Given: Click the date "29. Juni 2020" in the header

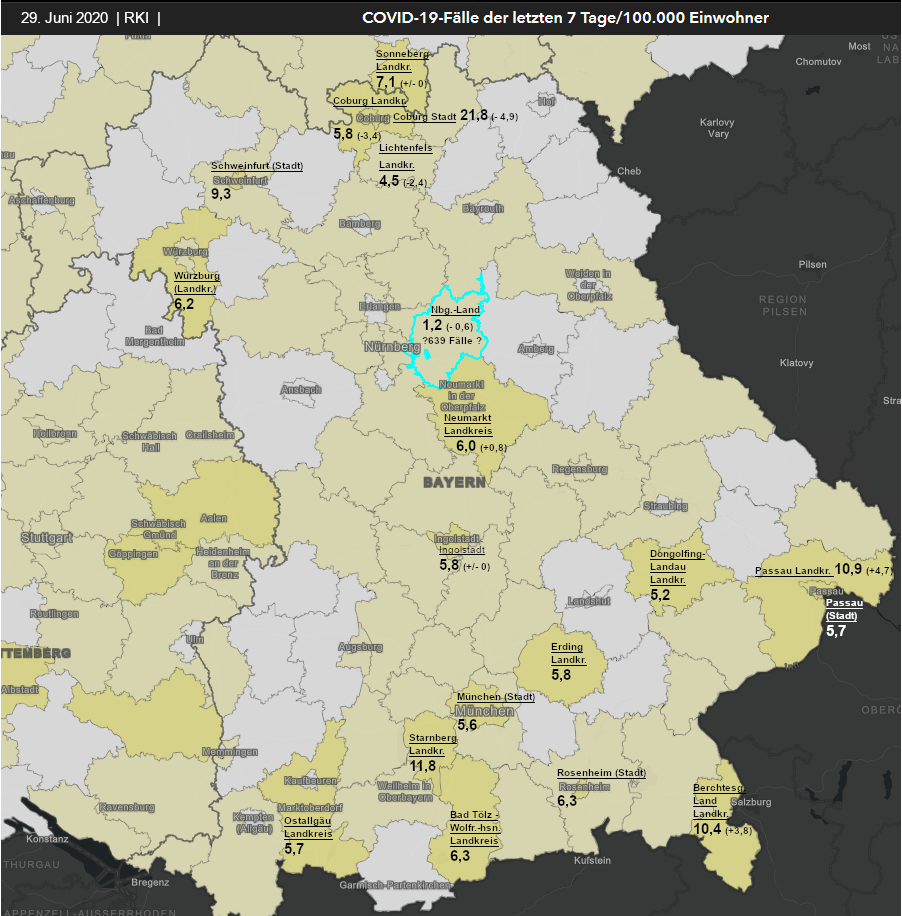Looking at the screenshot, I should [x=64, y=18].
